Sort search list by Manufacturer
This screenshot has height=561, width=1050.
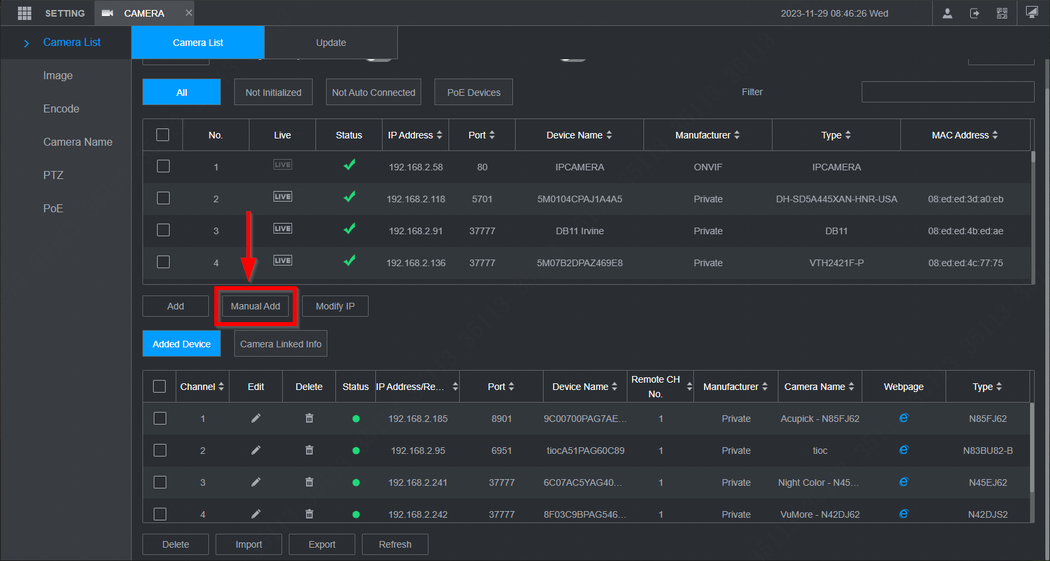coord(737,136)
